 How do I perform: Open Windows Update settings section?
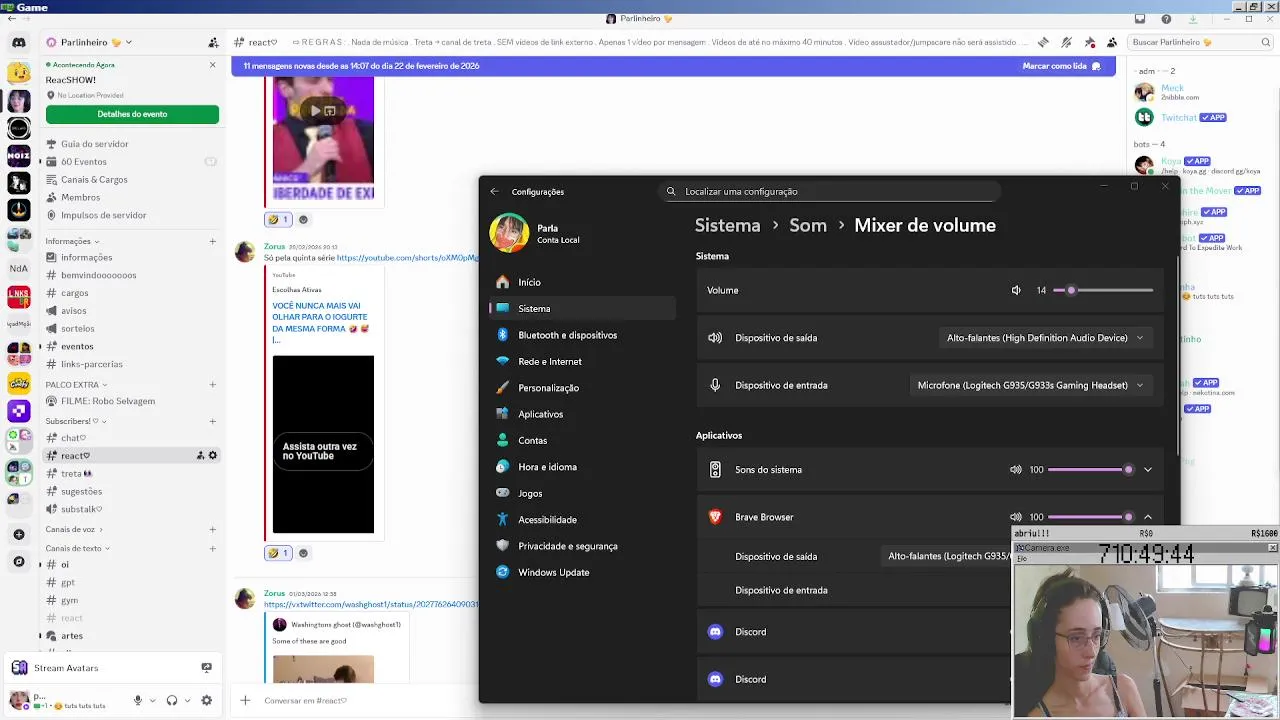(x=582, y=572)
